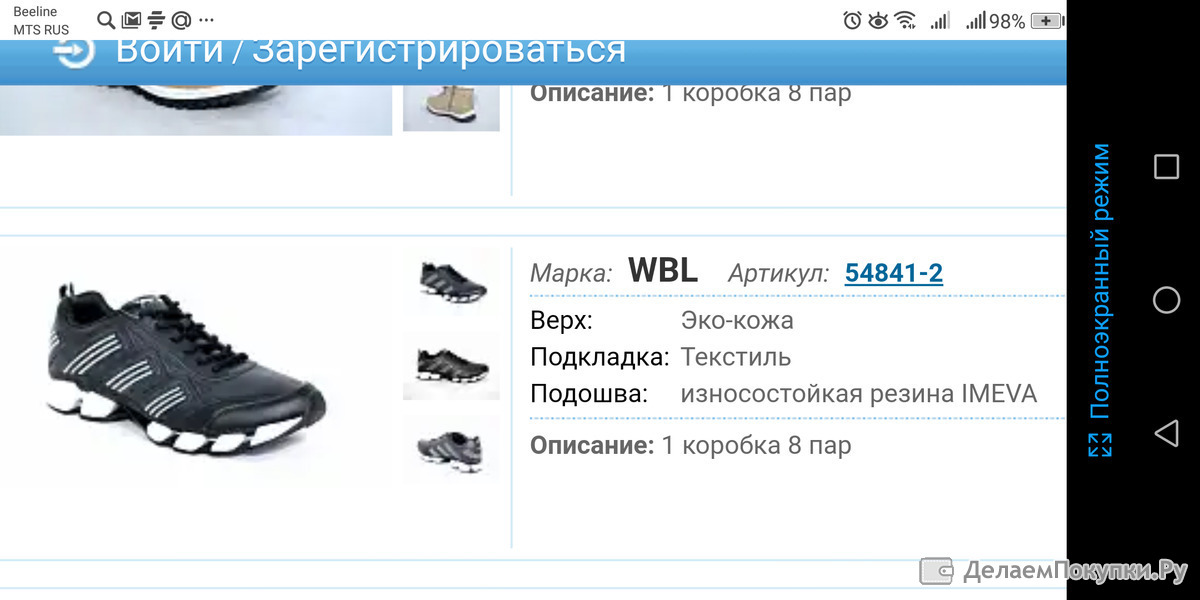
Task: Open article number 54841-2 link
Action: [x=894, y=273]
